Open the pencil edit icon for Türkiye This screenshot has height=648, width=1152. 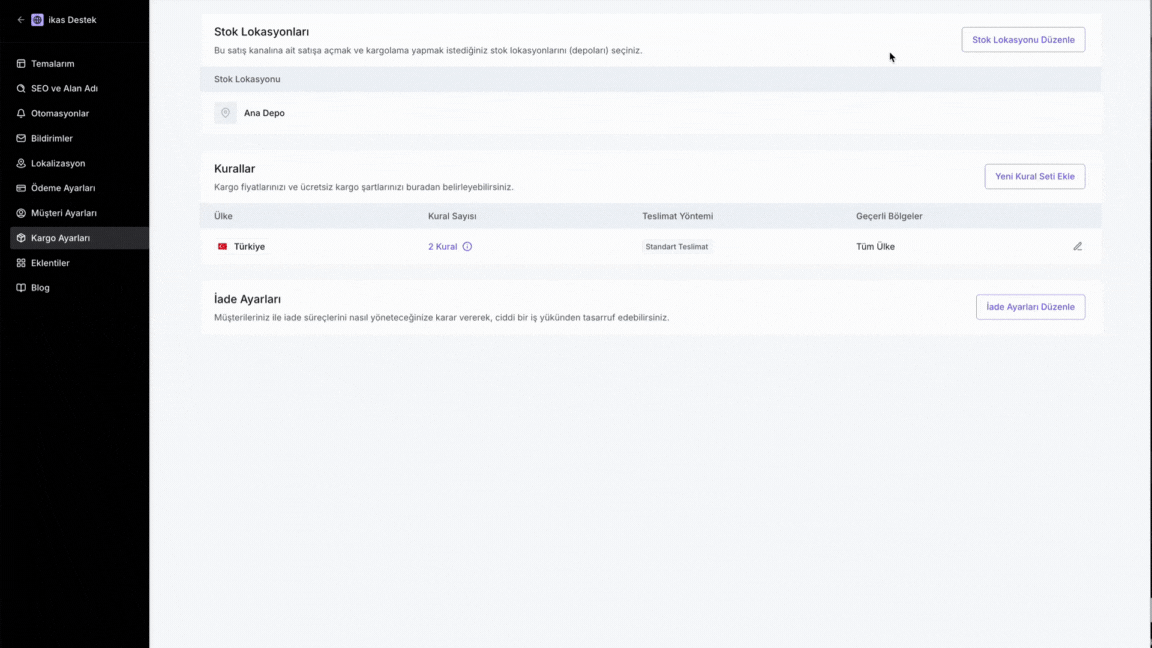pos(1077,246)
